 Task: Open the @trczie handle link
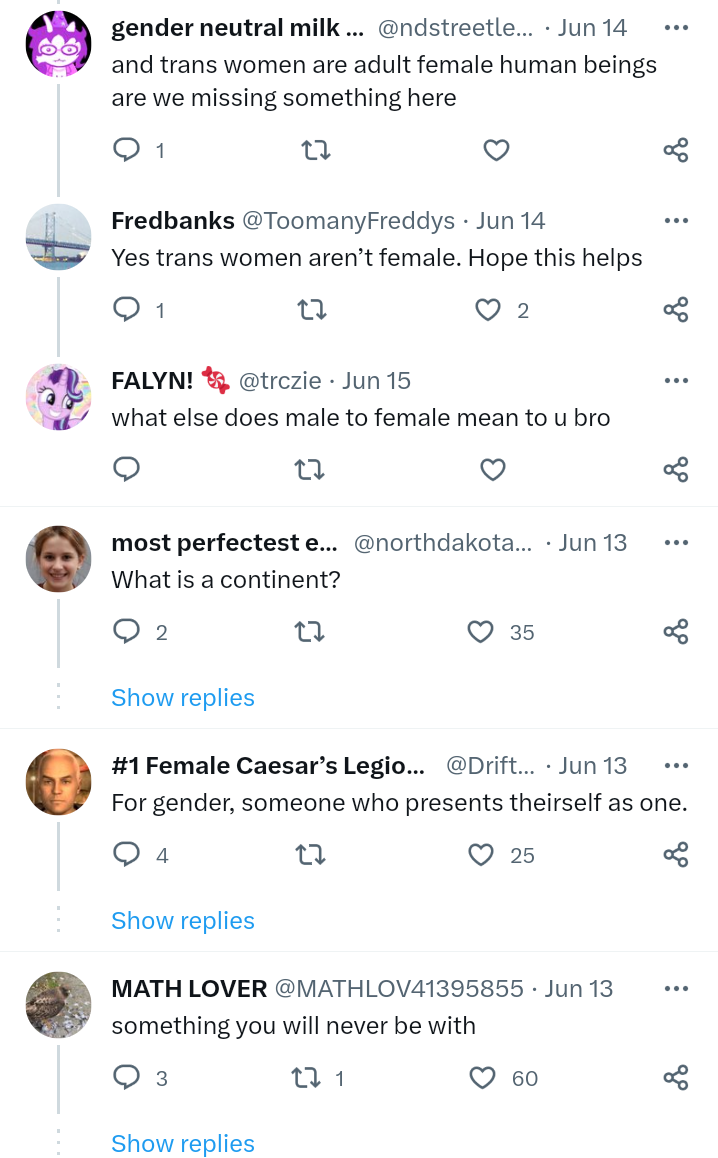[x=279, y=381]
